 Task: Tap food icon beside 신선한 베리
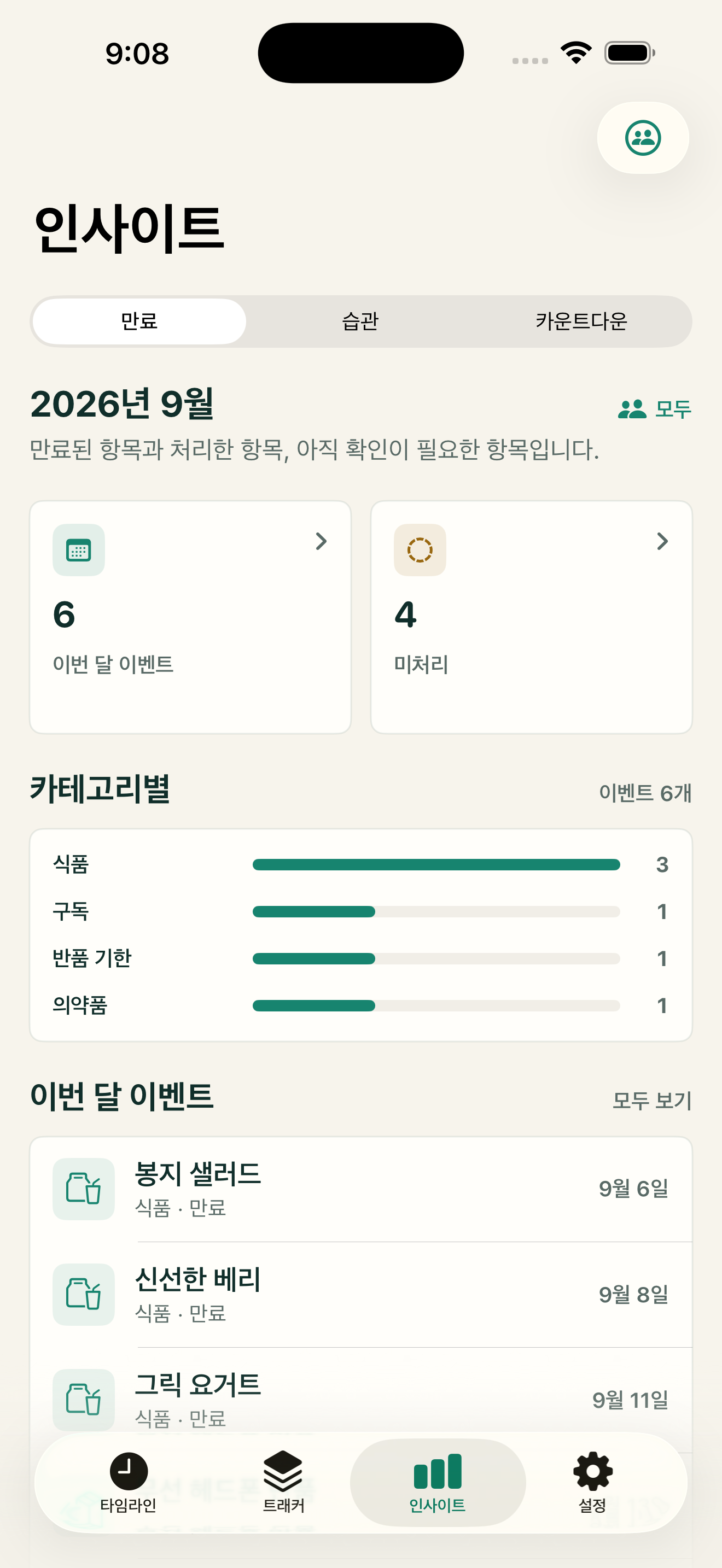click(83, 1294)
